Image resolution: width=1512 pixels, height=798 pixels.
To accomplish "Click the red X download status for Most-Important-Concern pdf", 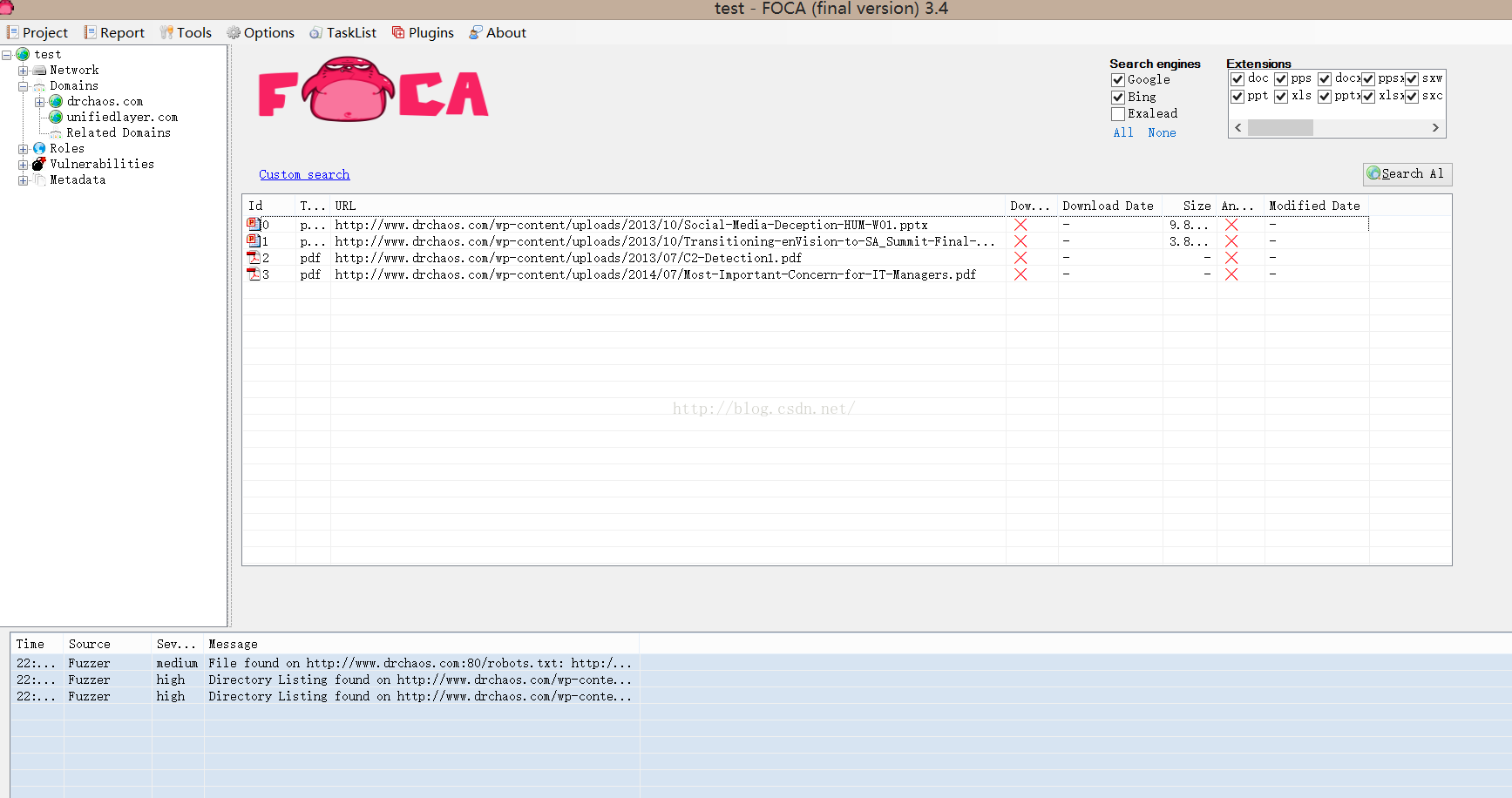I will (x=1020, y=274).
